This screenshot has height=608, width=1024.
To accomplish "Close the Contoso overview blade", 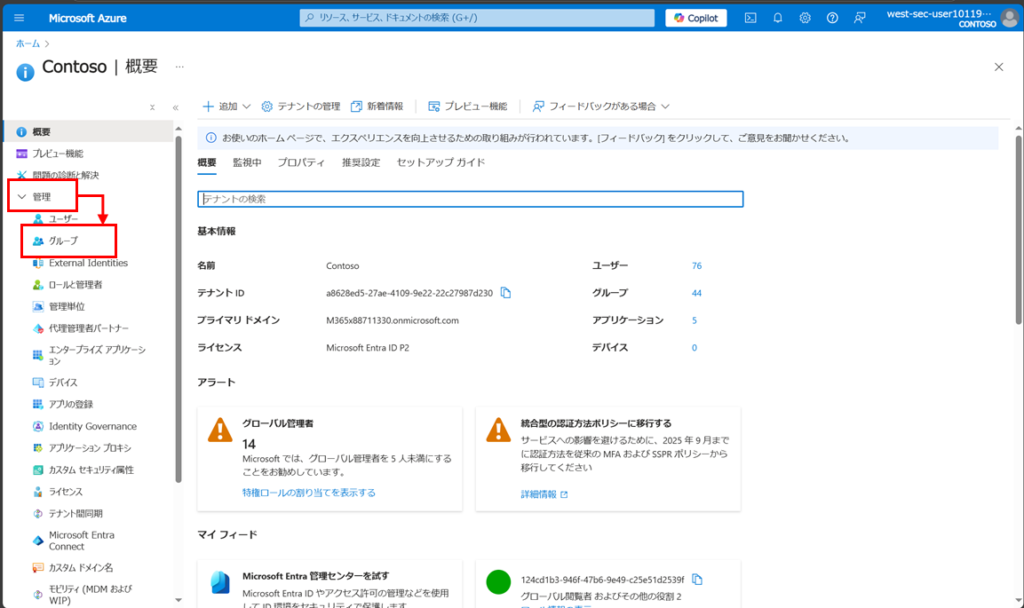I will 999,67.
